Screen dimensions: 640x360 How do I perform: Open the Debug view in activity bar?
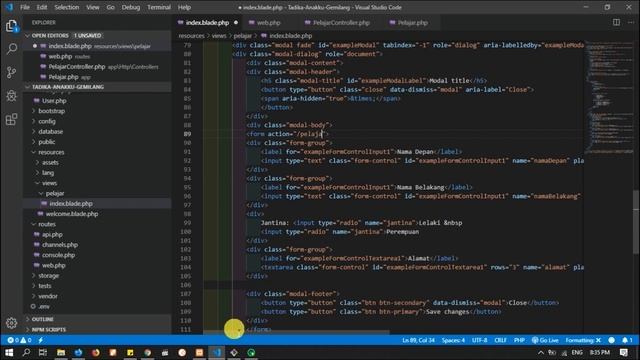(x=11, y=96)
